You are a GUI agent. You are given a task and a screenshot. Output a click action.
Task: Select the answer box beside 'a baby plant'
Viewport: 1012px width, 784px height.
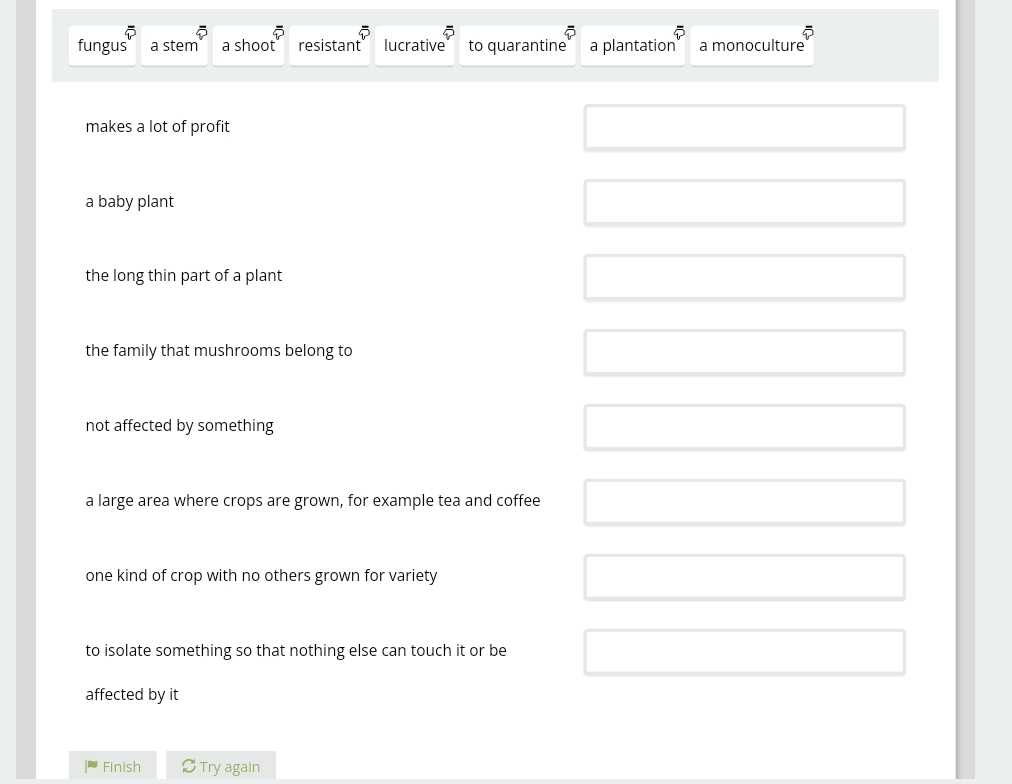(744, 203)
